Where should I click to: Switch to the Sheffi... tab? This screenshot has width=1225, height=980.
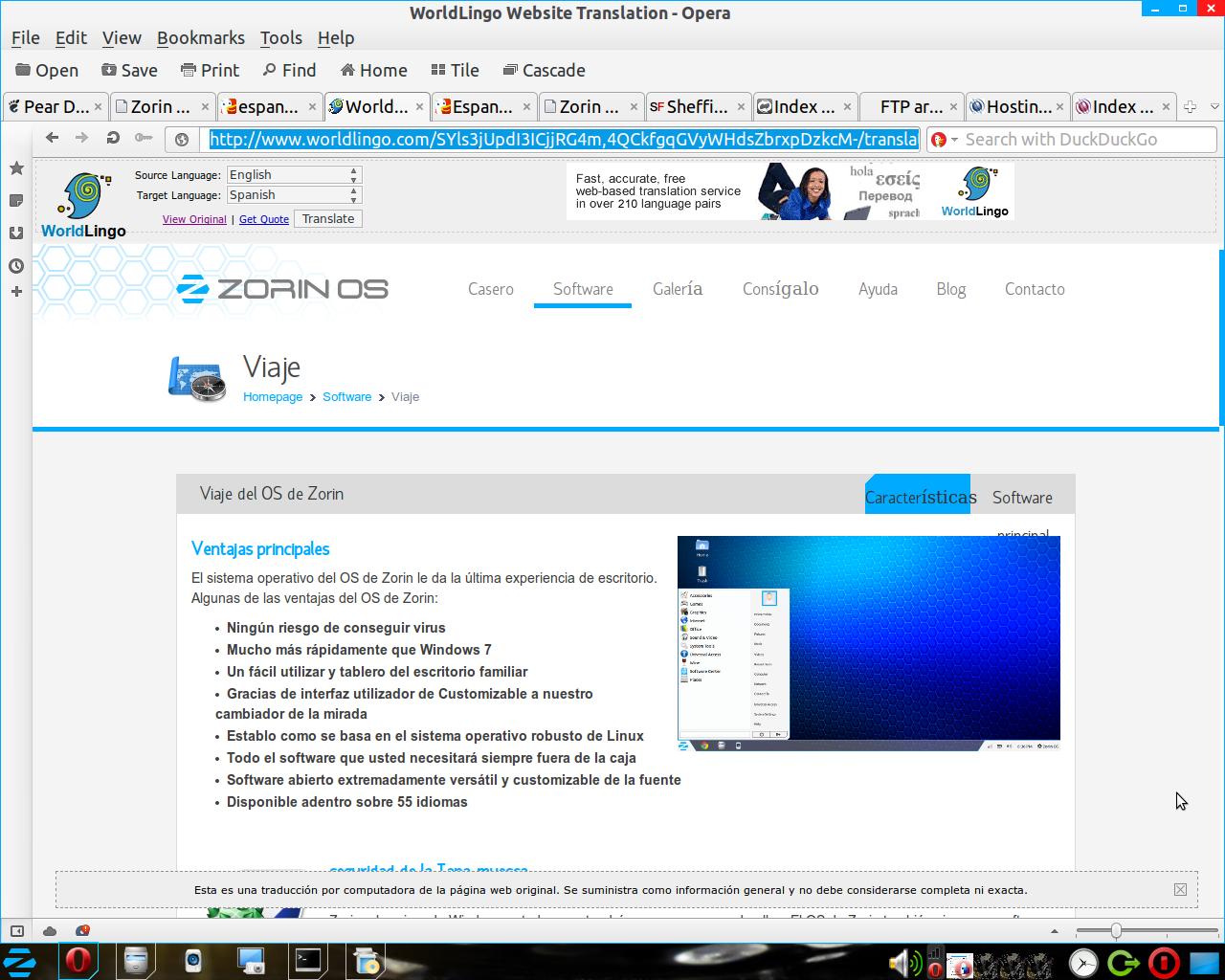(x=691, y=107)
